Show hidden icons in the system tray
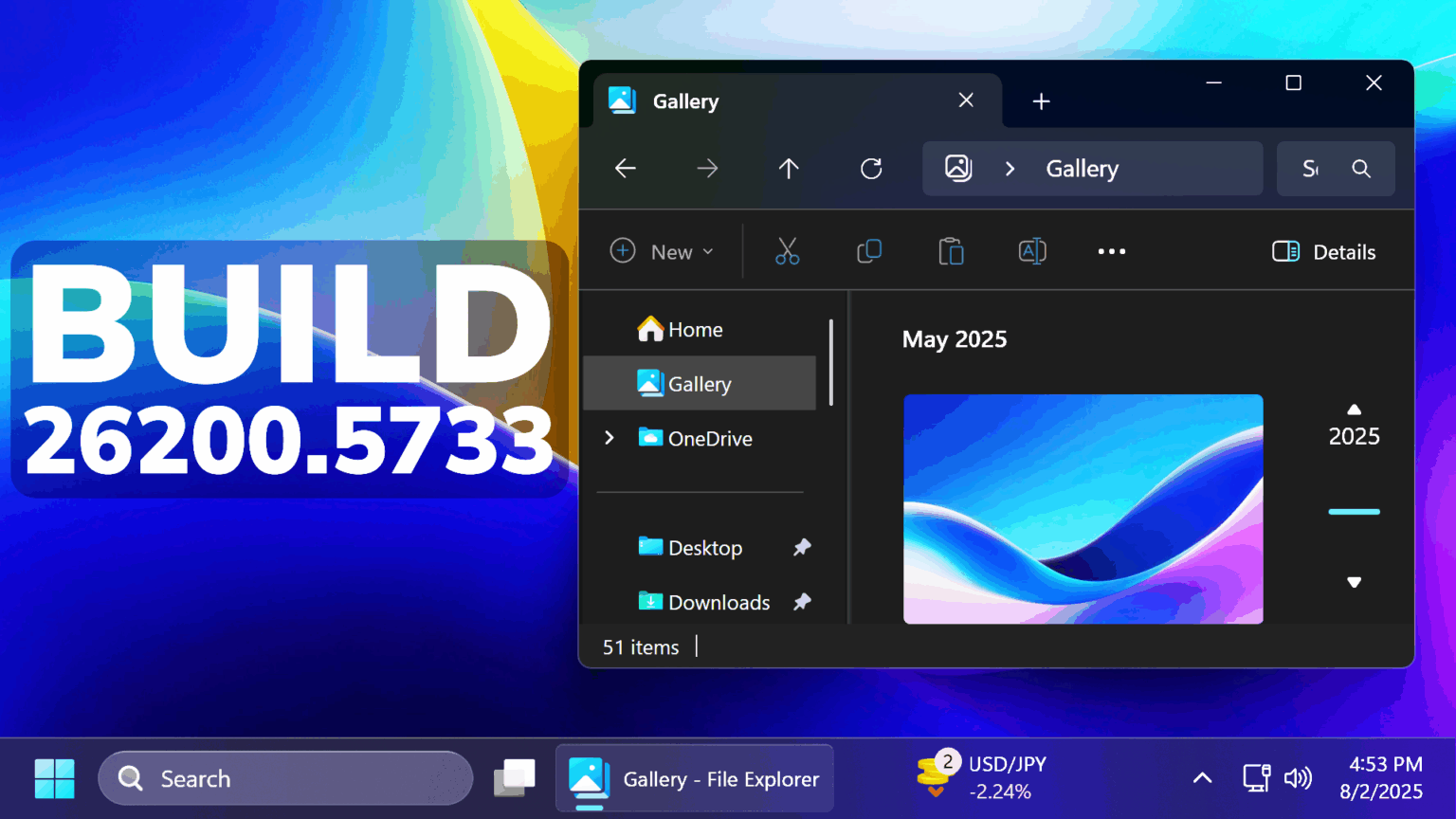1456x819 pixels. [1202, 777]
